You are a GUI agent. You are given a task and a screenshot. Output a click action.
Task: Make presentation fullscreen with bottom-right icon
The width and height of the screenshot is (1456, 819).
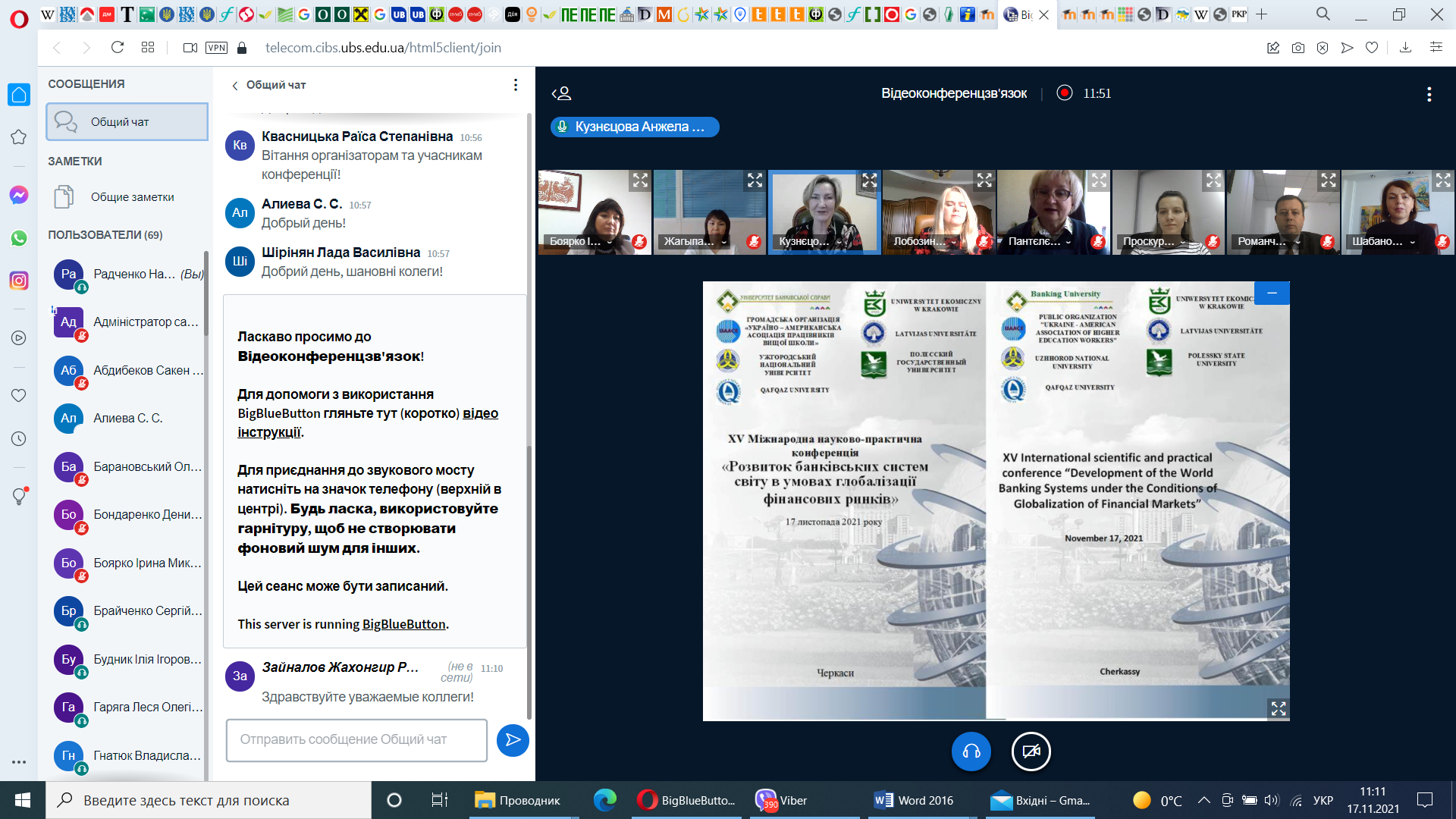tap(1279, 708)
